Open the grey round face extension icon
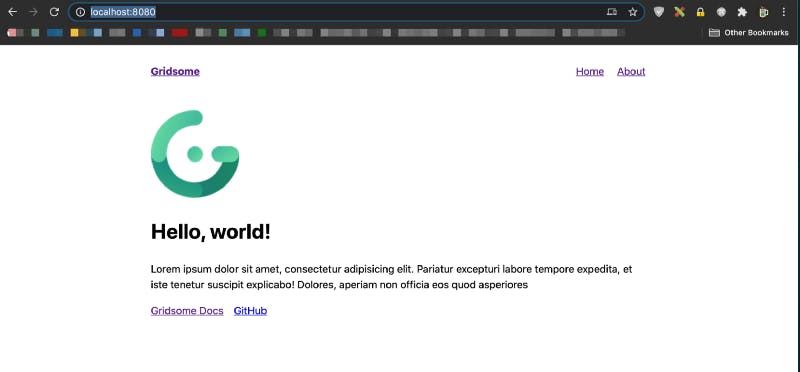This screenshot has width=800, height=372. point(721,12)
